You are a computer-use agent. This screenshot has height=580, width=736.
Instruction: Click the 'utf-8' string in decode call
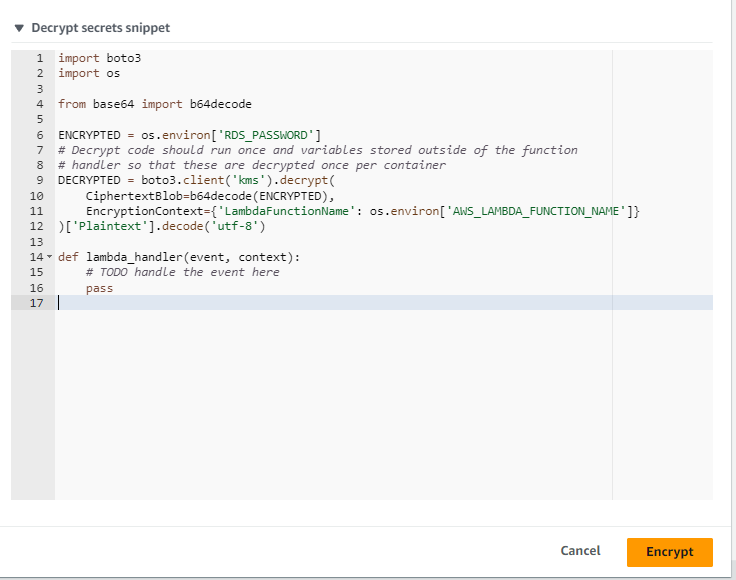(x=235, y=226)
